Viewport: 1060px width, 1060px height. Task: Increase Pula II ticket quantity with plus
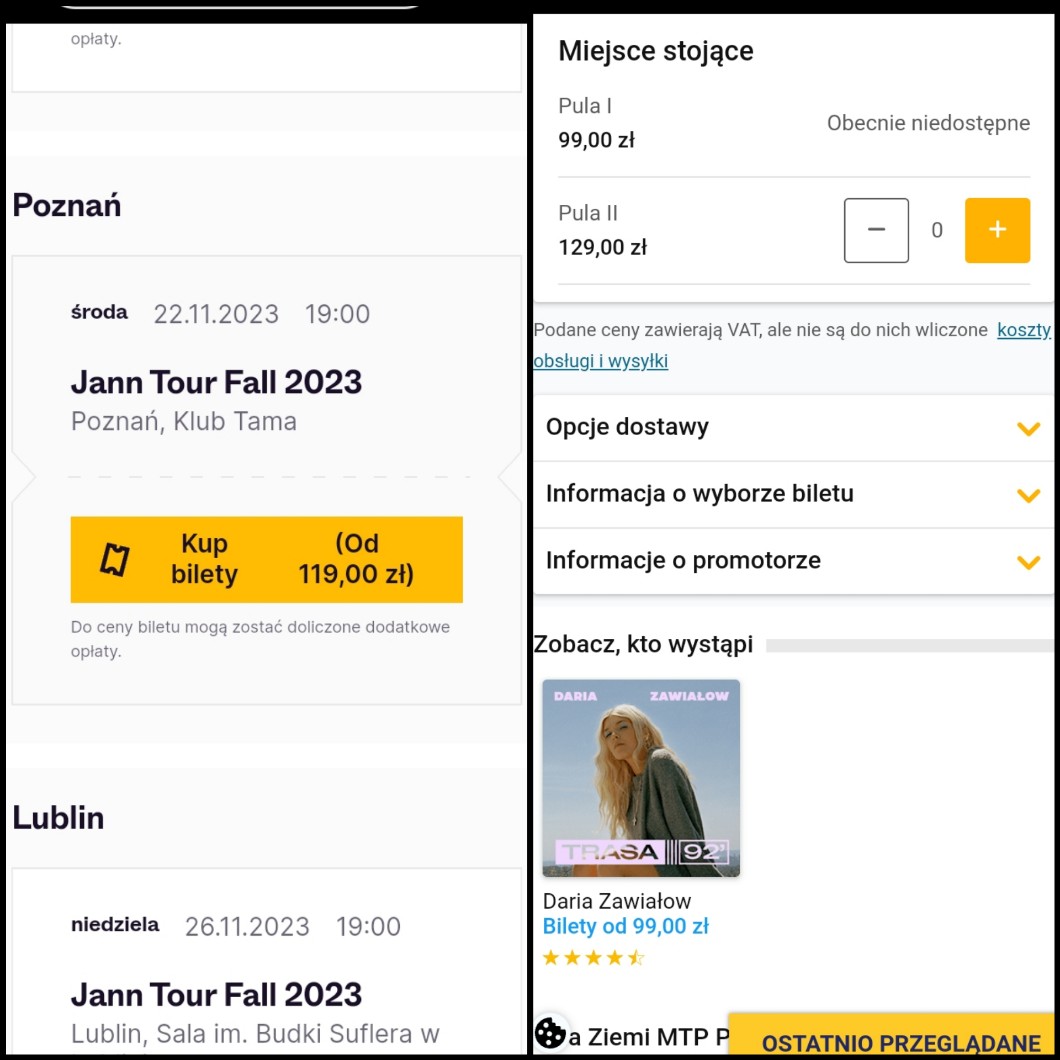pos(996,230)
